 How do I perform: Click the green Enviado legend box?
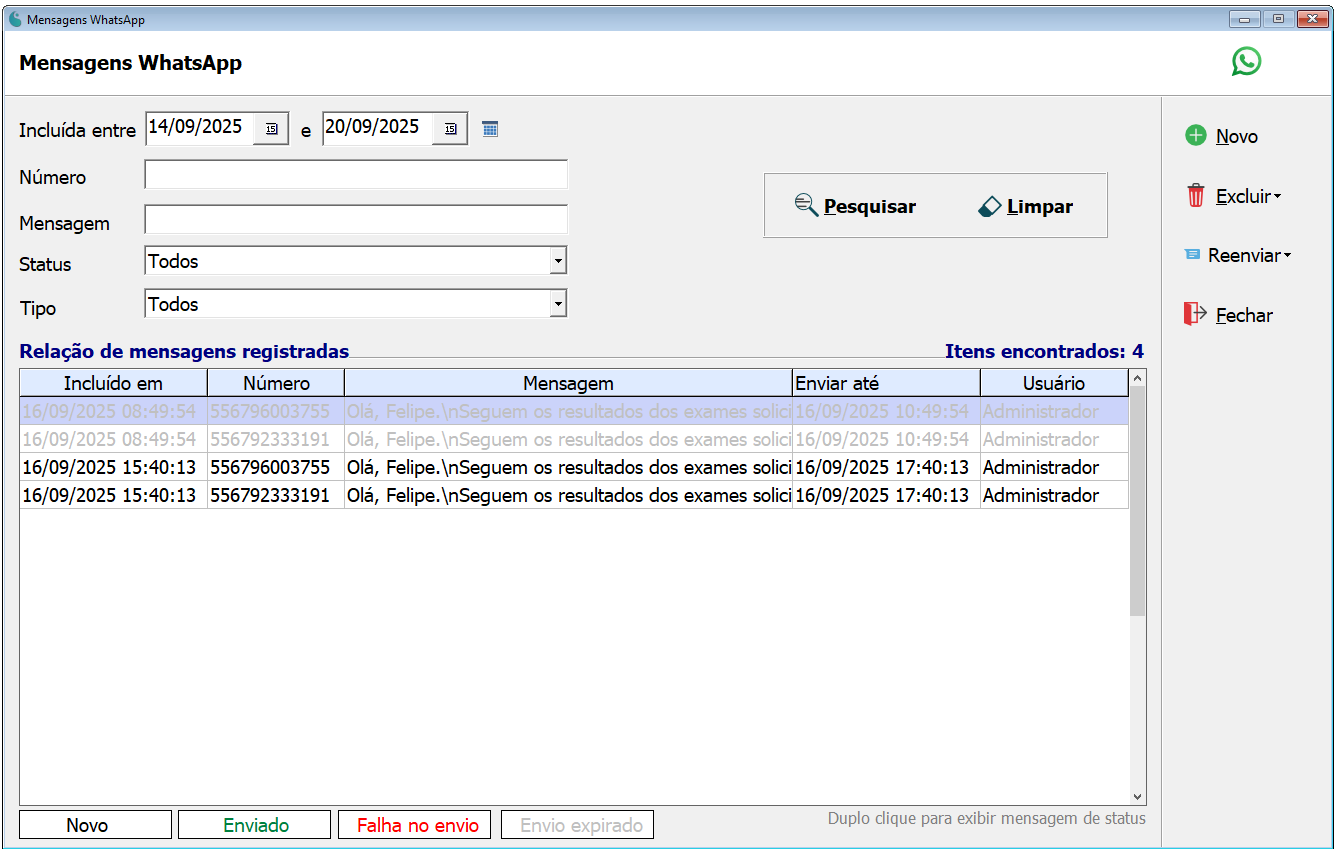(x=254, y=825)
